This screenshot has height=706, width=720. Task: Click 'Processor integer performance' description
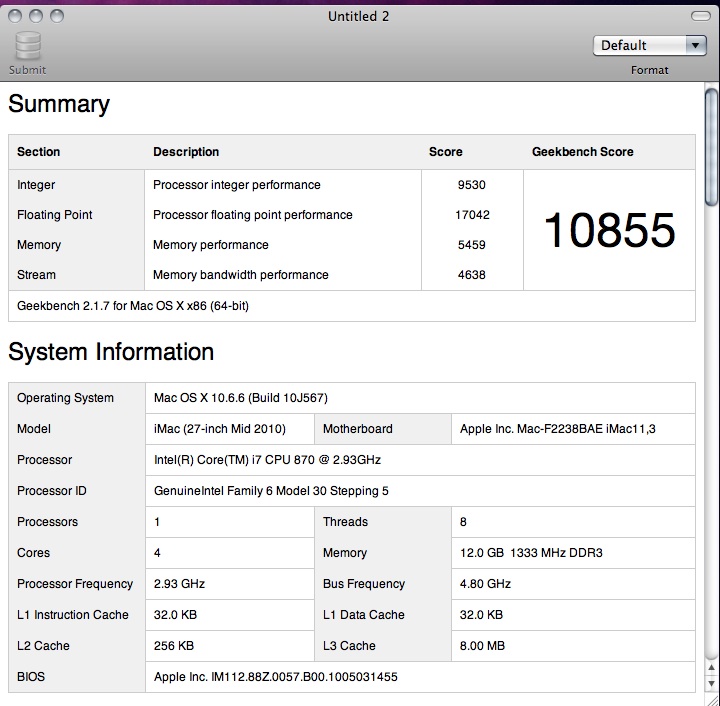[237, 185]
